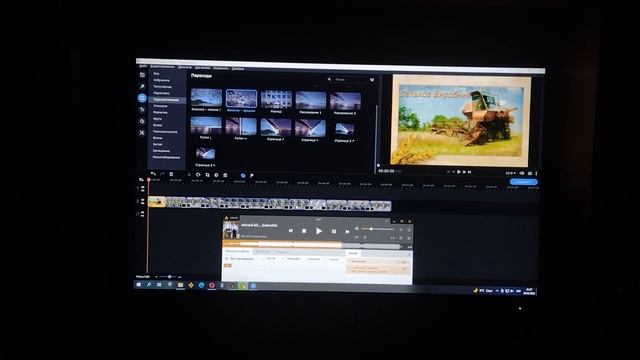Click the delete trash icon in timeline toolbar
This screenshot has height=360, width=640.
point(171,174)
